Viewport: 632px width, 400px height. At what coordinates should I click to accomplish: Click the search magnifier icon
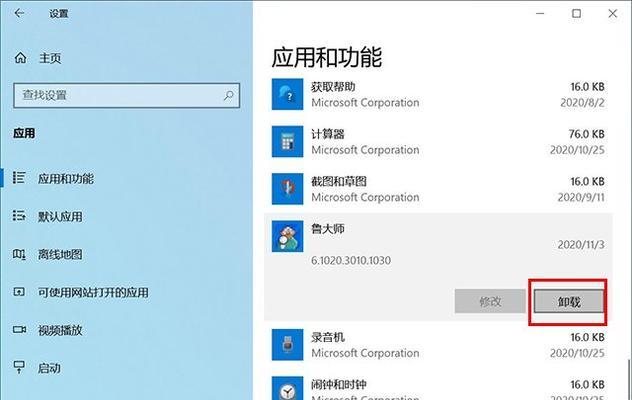[229, 96]
